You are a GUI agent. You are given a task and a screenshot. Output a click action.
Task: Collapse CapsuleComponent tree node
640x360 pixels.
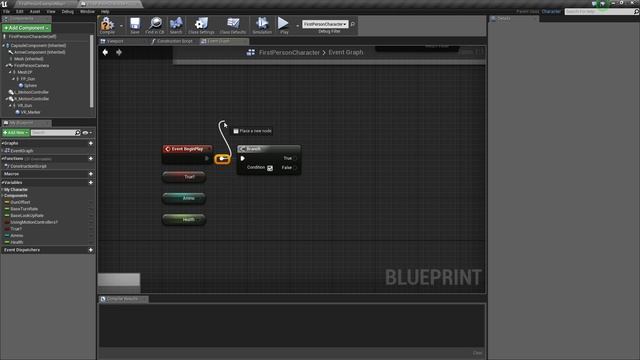click(4, 46)
